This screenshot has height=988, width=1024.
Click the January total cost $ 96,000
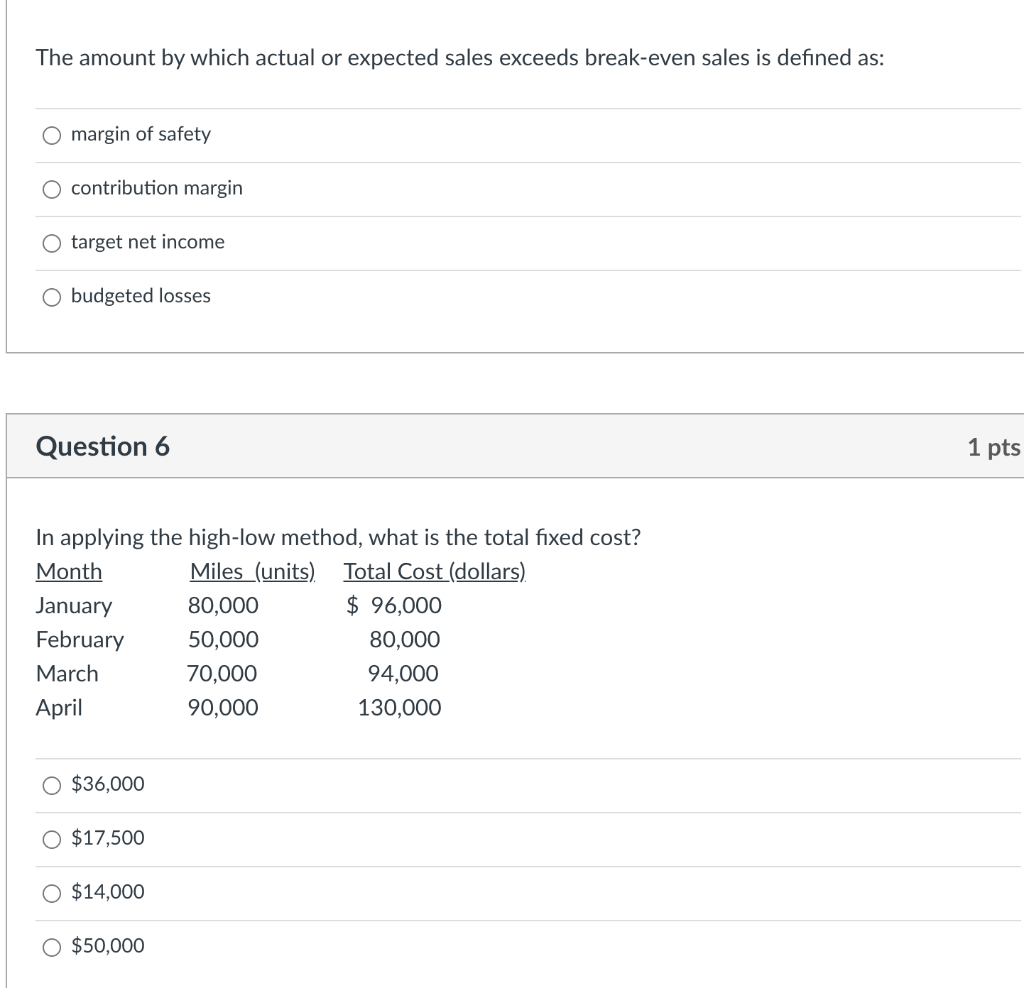(394, 605)
